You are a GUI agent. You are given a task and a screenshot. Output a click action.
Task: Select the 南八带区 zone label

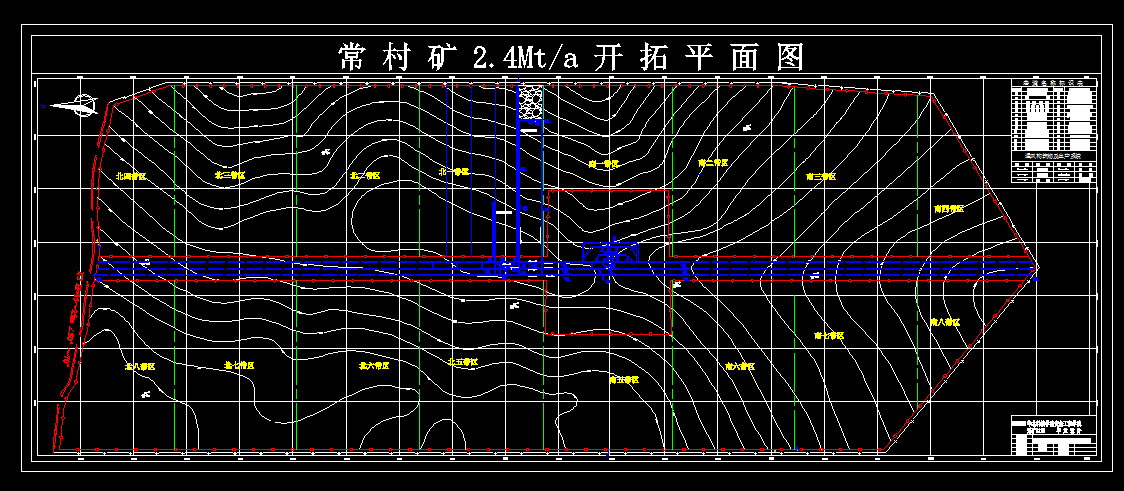pos(944,323)
